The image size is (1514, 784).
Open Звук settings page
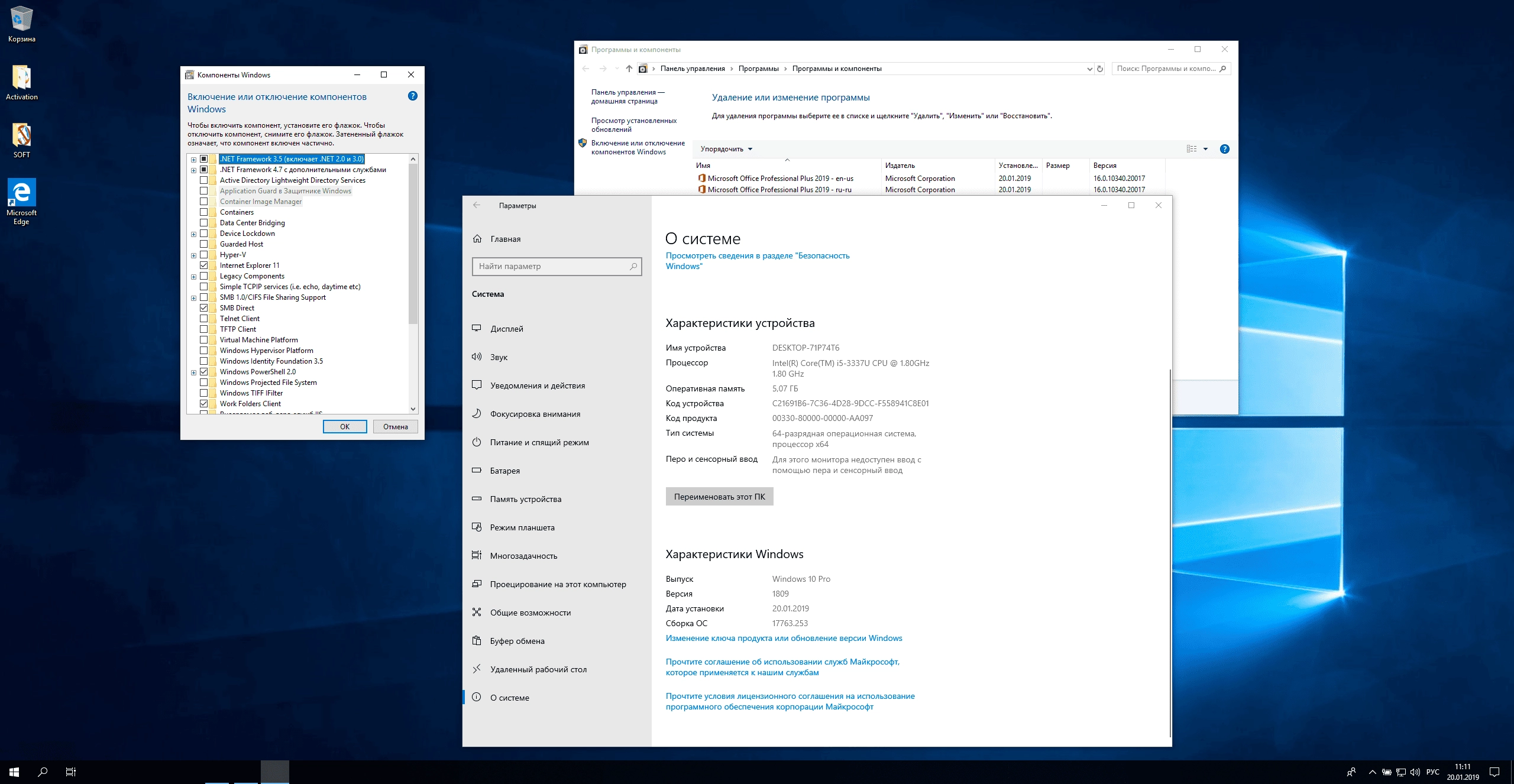556,357
